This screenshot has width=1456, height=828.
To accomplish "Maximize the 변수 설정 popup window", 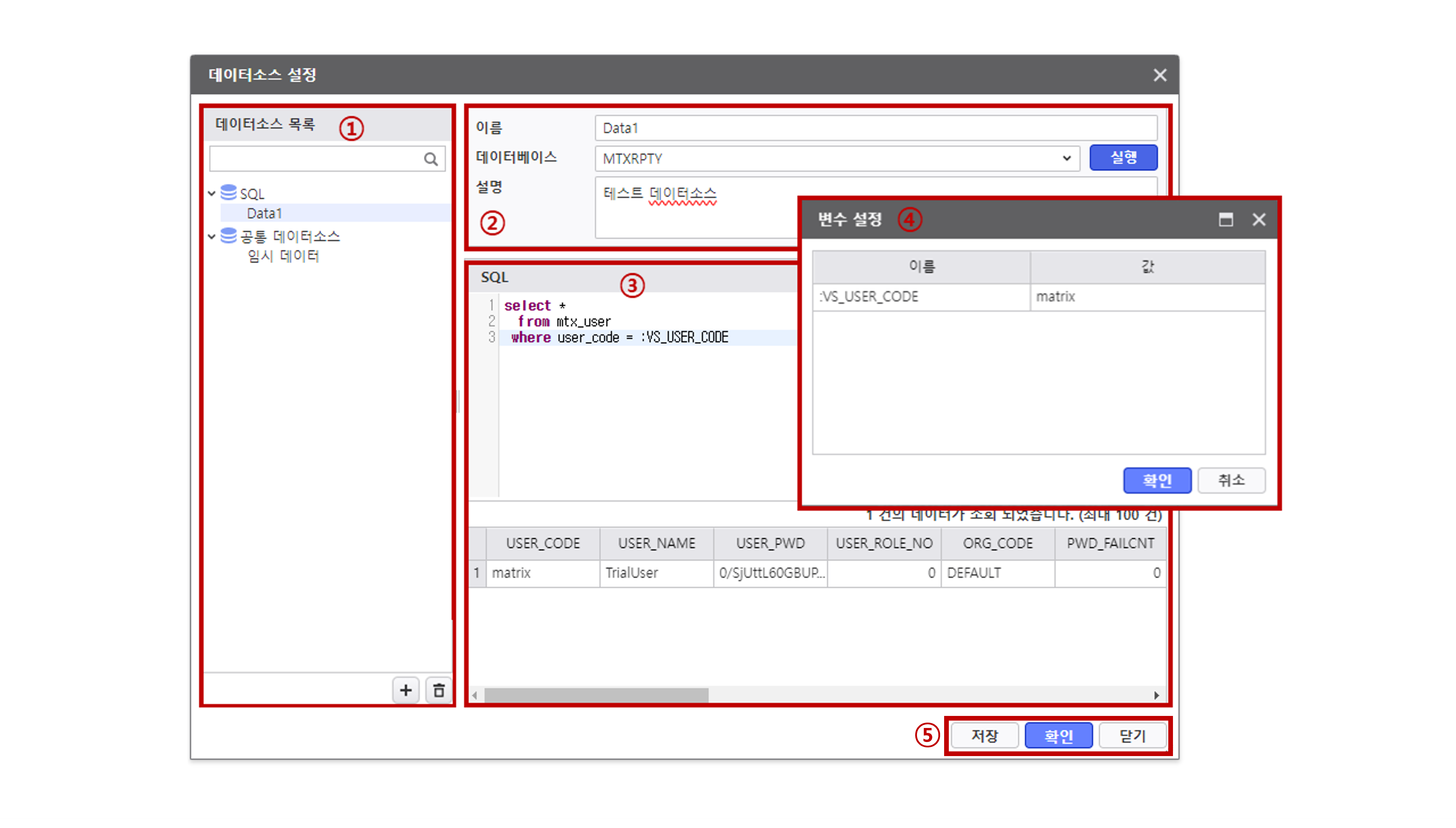I will tap(1226, 219).
